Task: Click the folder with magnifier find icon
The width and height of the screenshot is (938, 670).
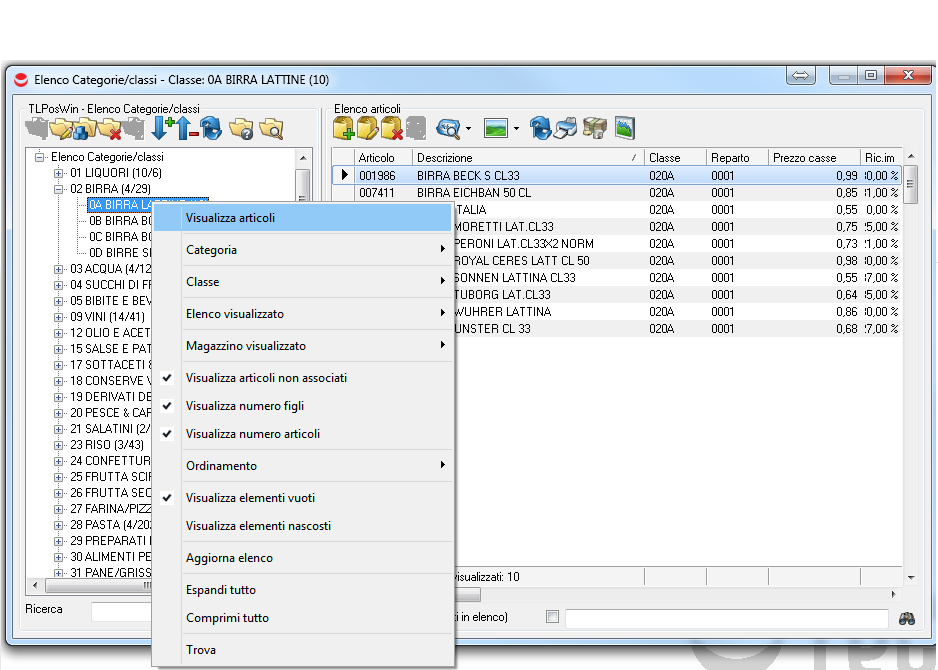Action: coord(271,128)
